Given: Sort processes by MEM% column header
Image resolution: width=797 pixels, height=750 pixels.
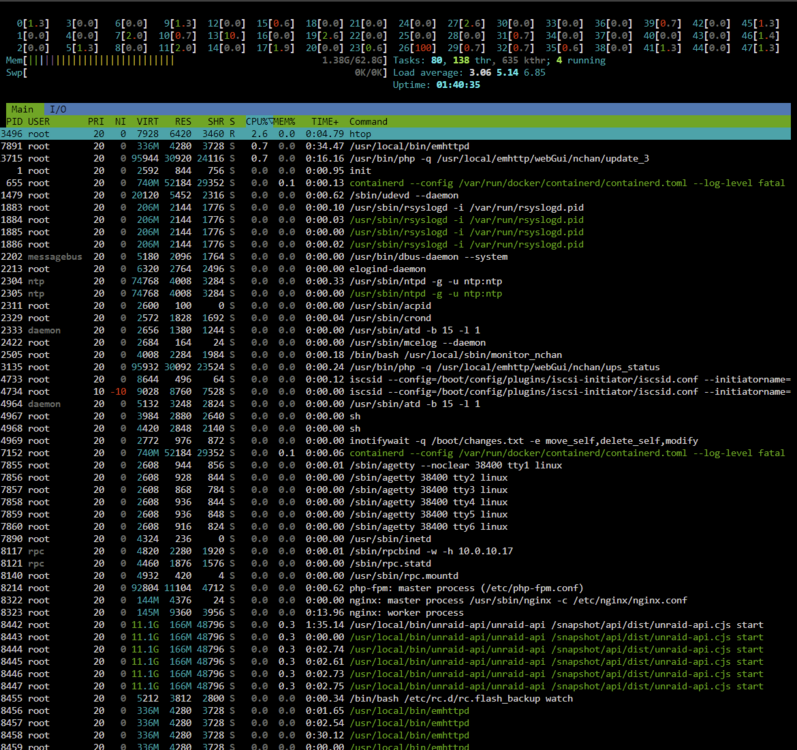Looking at the screenshot, I should (x=285, y=121).
